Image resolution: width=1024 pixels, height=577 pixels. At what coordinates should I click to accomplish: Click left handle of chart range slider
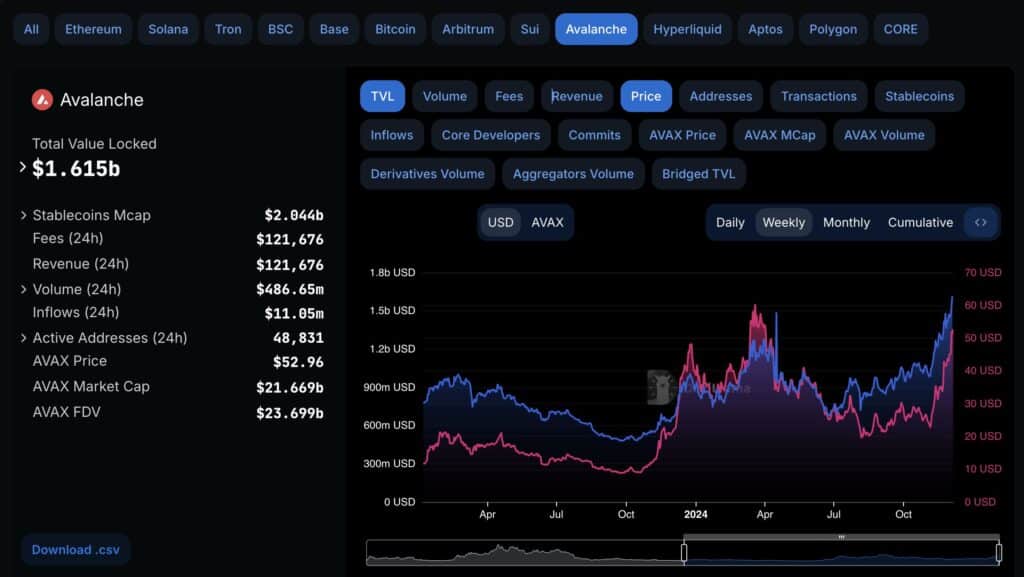[x=684, y=553]
